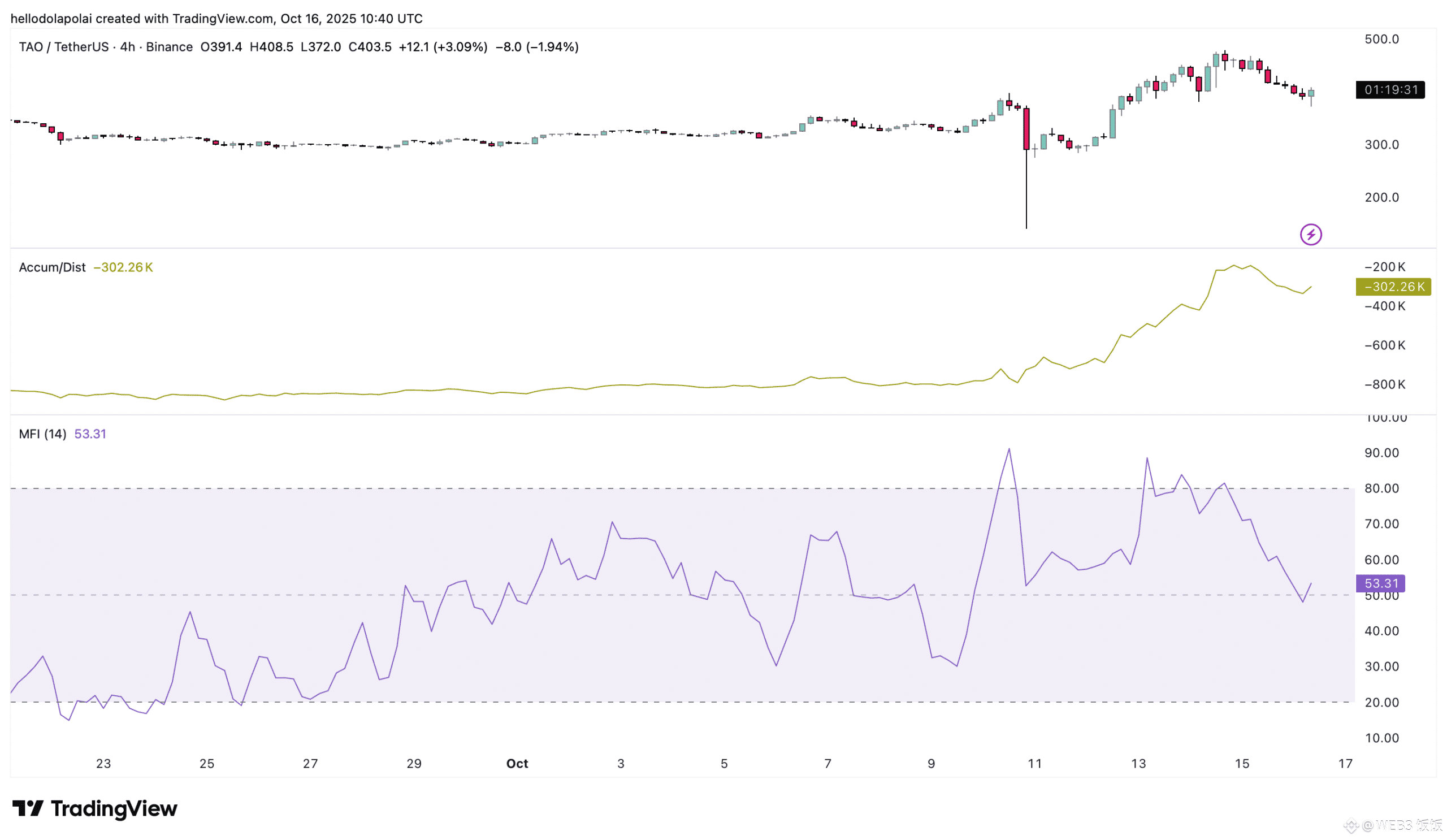
Task: Click the purple MFI value 53.31 in legend
Action: [x=90, y=434]
